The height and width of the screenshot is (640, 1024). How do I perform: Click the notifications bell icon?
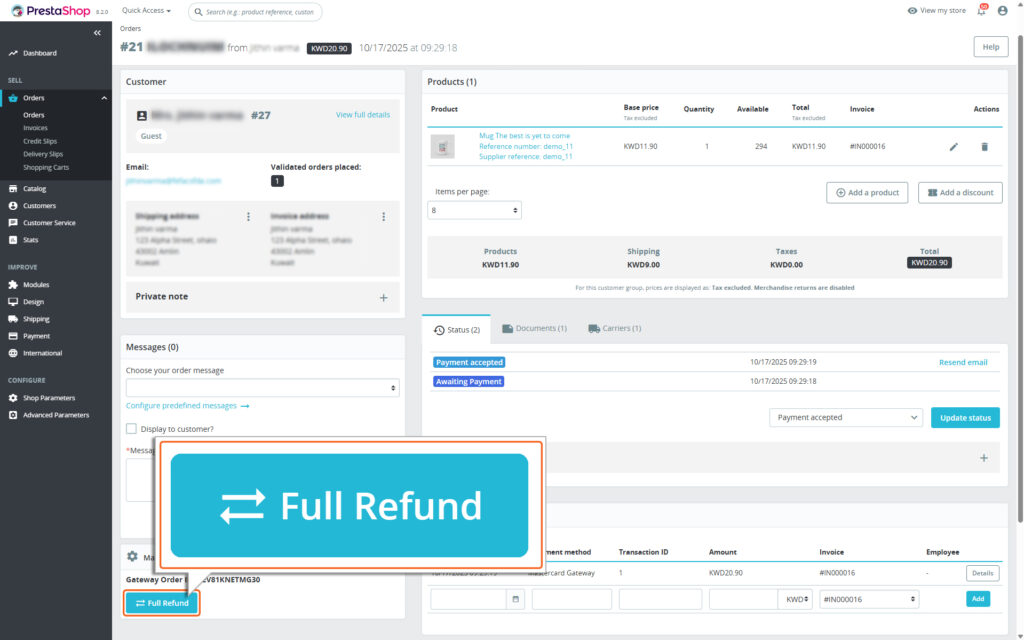[x=980, y=10]
